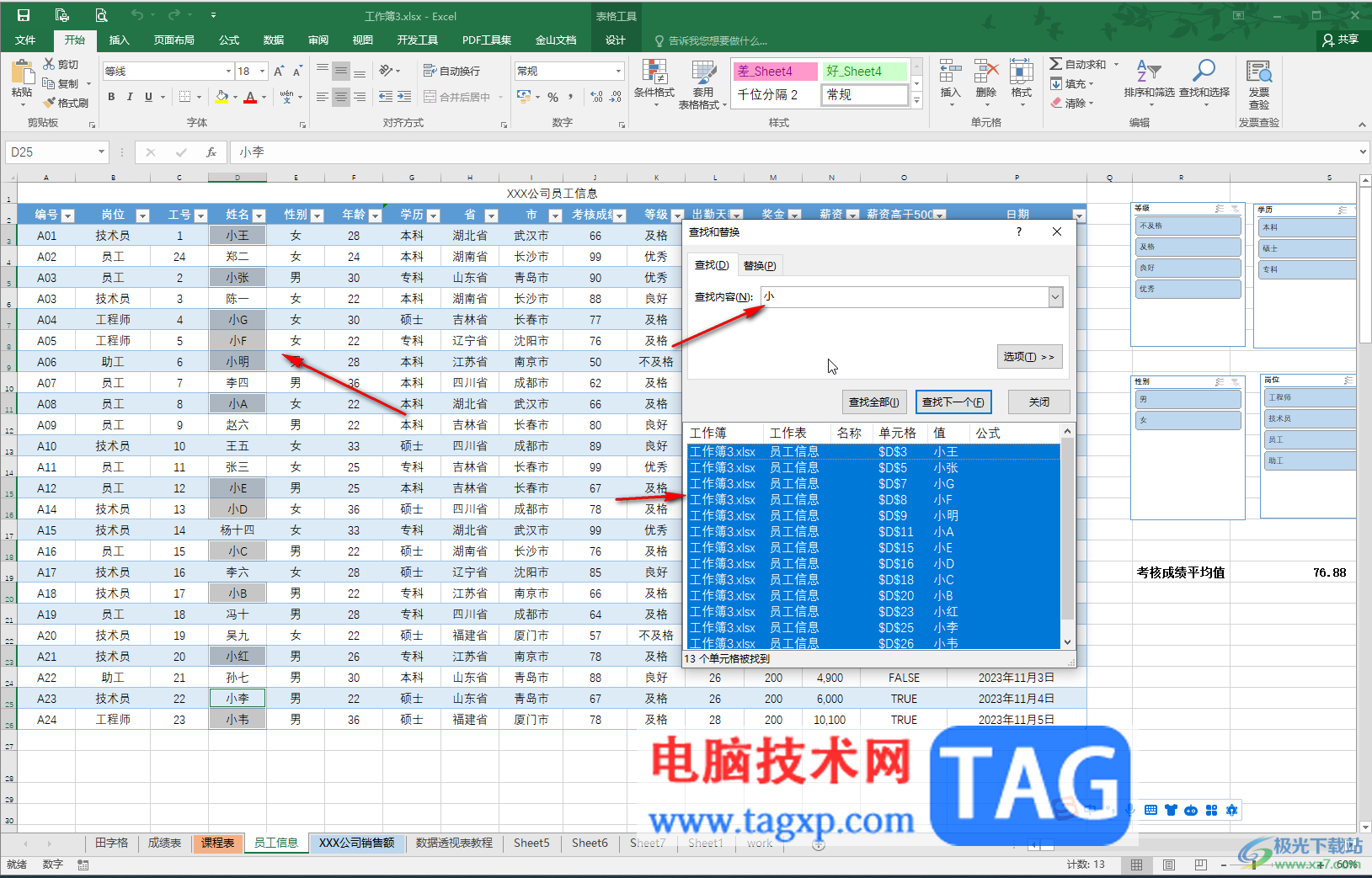Screen dimensions: 1372x878
Task: Select the 差_Sheet4 cell style
Action: 775,72
